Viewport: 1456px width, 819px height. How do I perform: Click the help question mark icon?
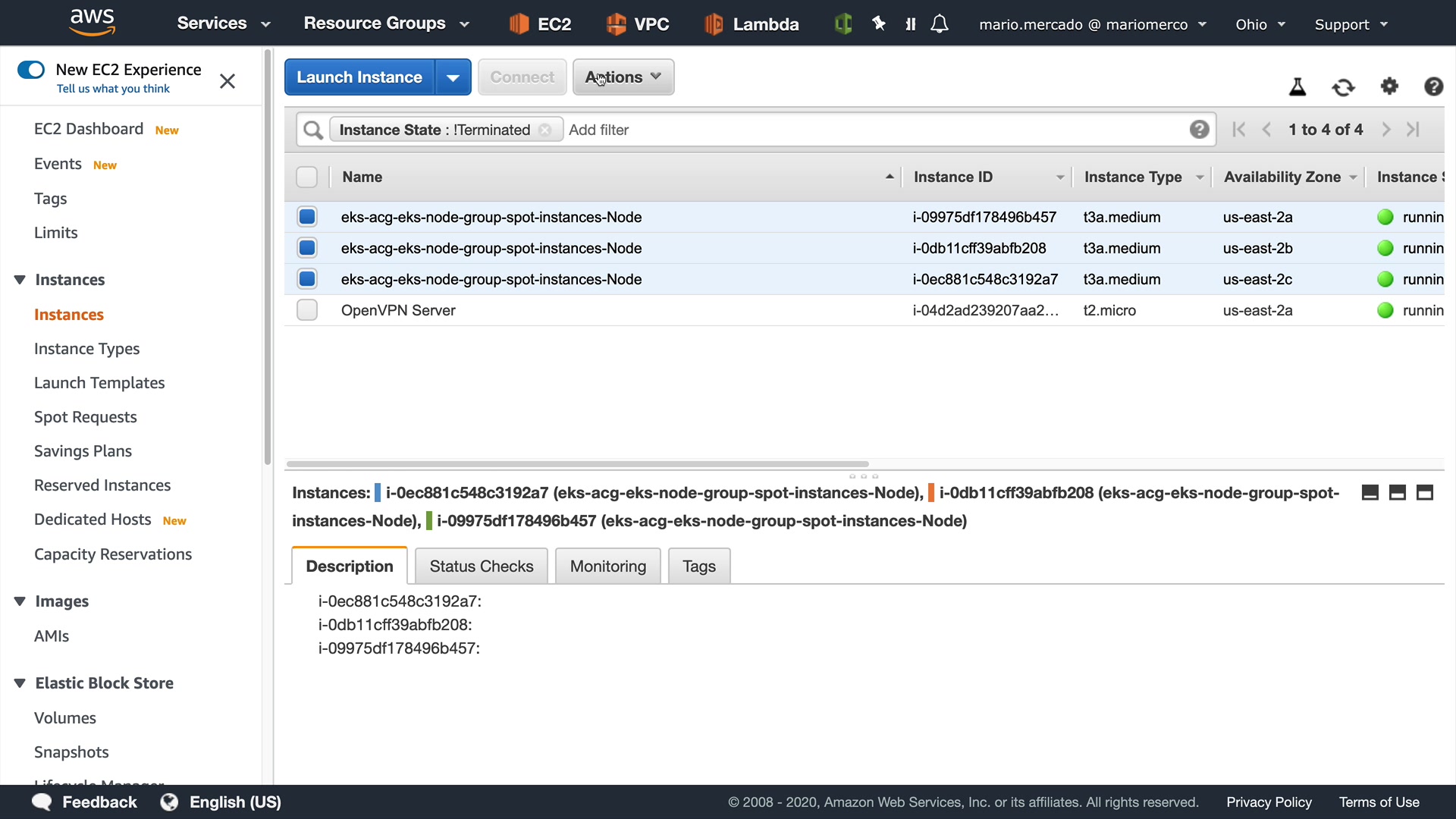coord(1433,86)
